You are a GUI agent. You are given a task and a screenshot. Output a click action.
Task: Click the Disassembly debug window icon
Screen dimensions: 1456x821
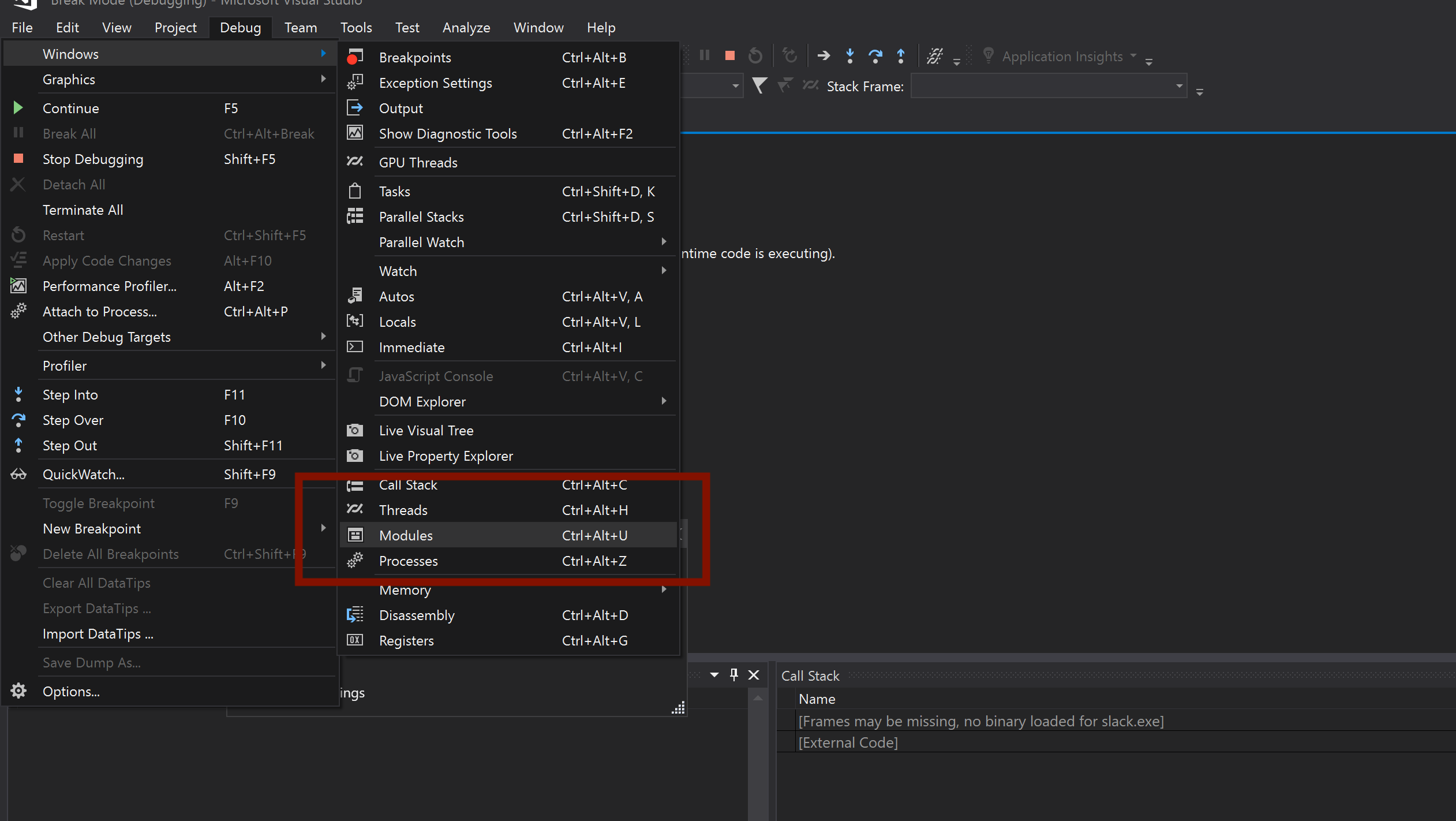click(x=356, y=615)
